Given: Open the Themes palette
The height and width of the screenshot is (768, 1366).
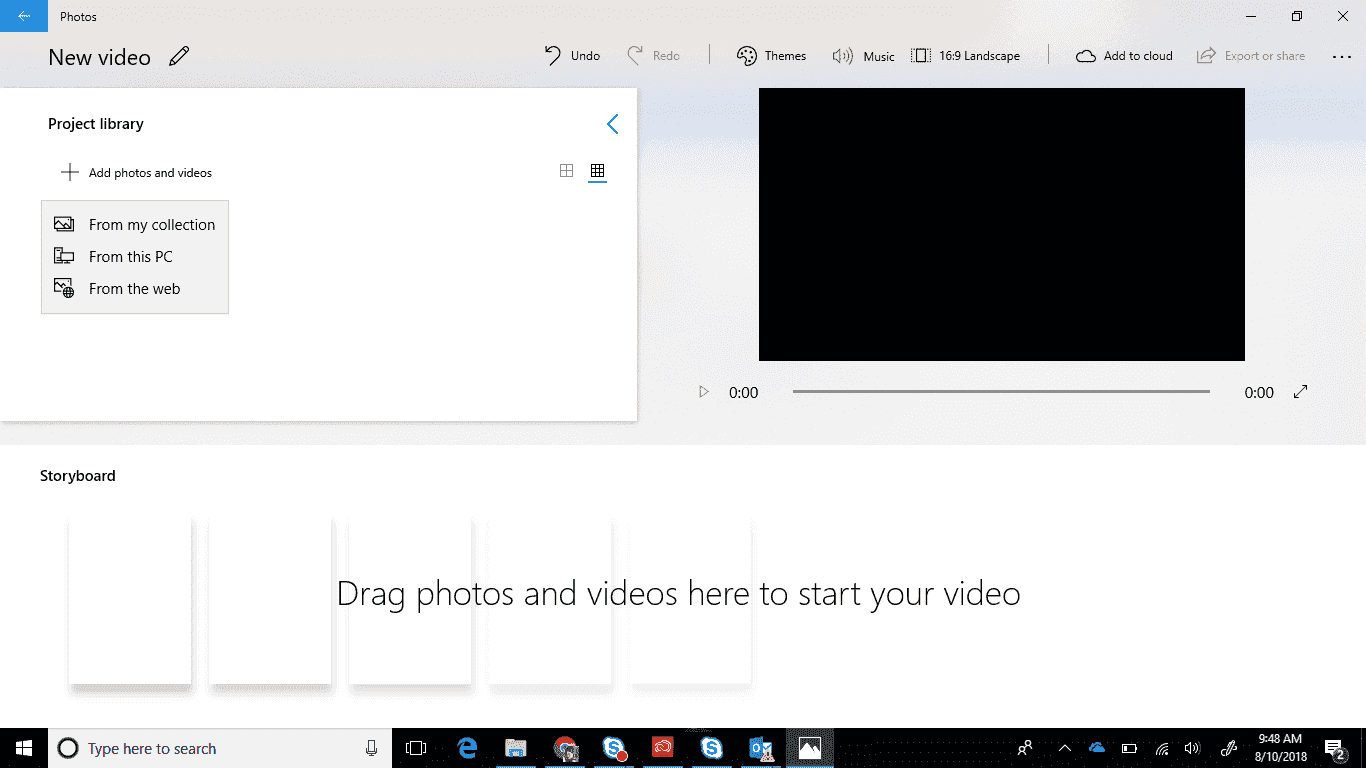Looking at the screenshot, I should pyautogui.click(x=771, y=56).
